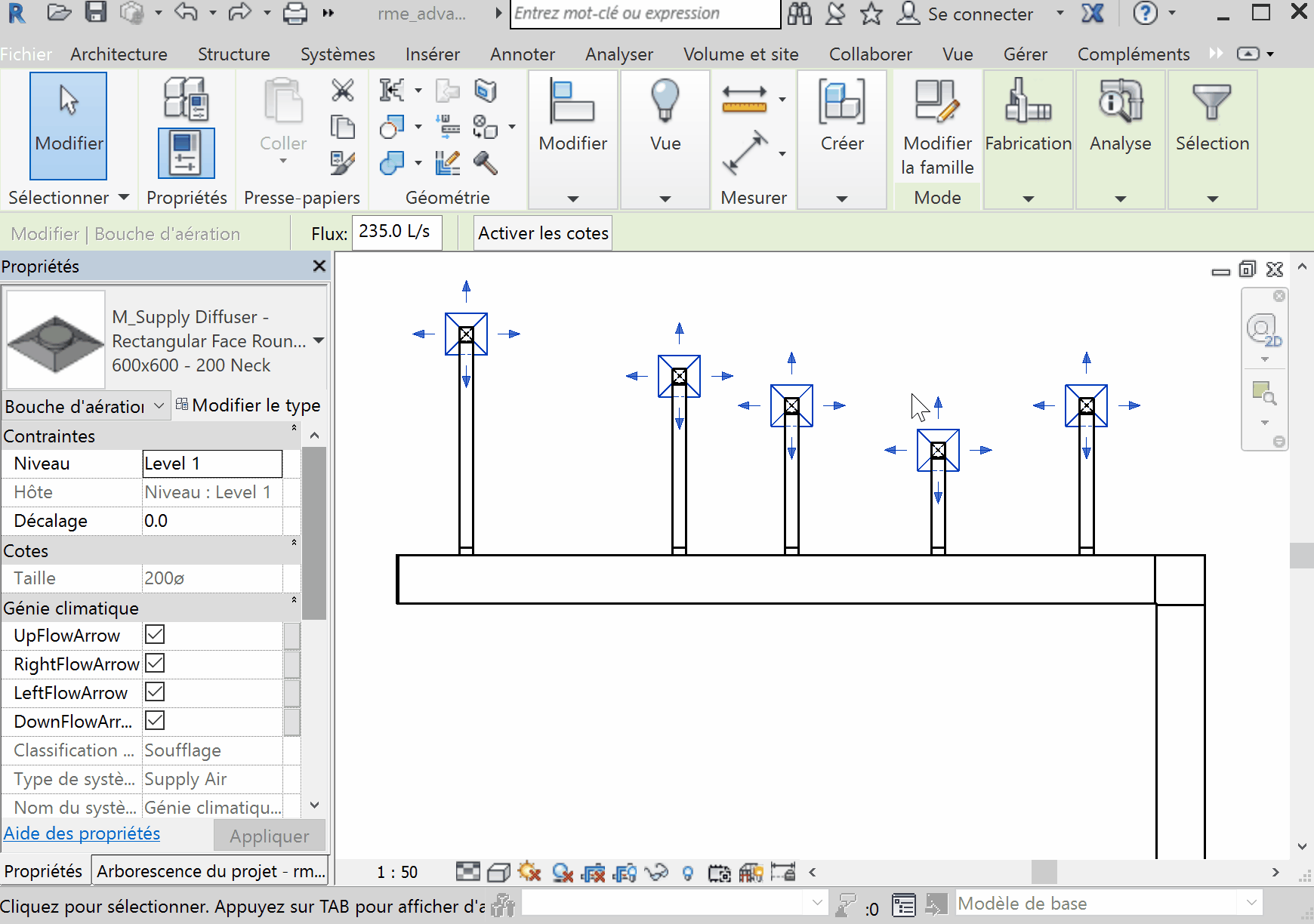The image size is (1314, 924).
Task: Click the Print icon in quick access toolbar
Action: pyautogui.click(x=295, y=13)
